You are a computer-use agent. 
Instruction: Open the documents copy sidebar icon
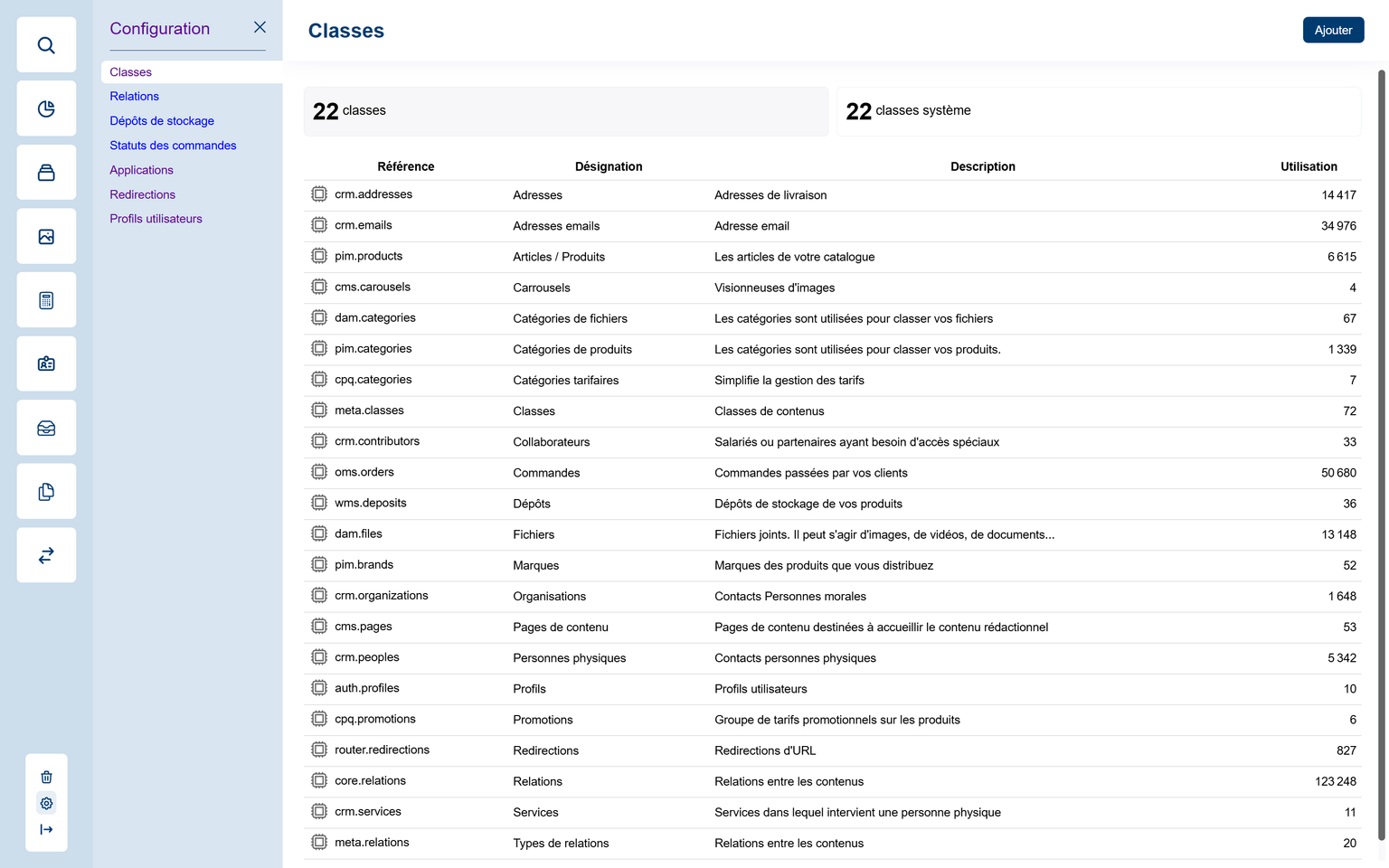[x=46, y=492]
